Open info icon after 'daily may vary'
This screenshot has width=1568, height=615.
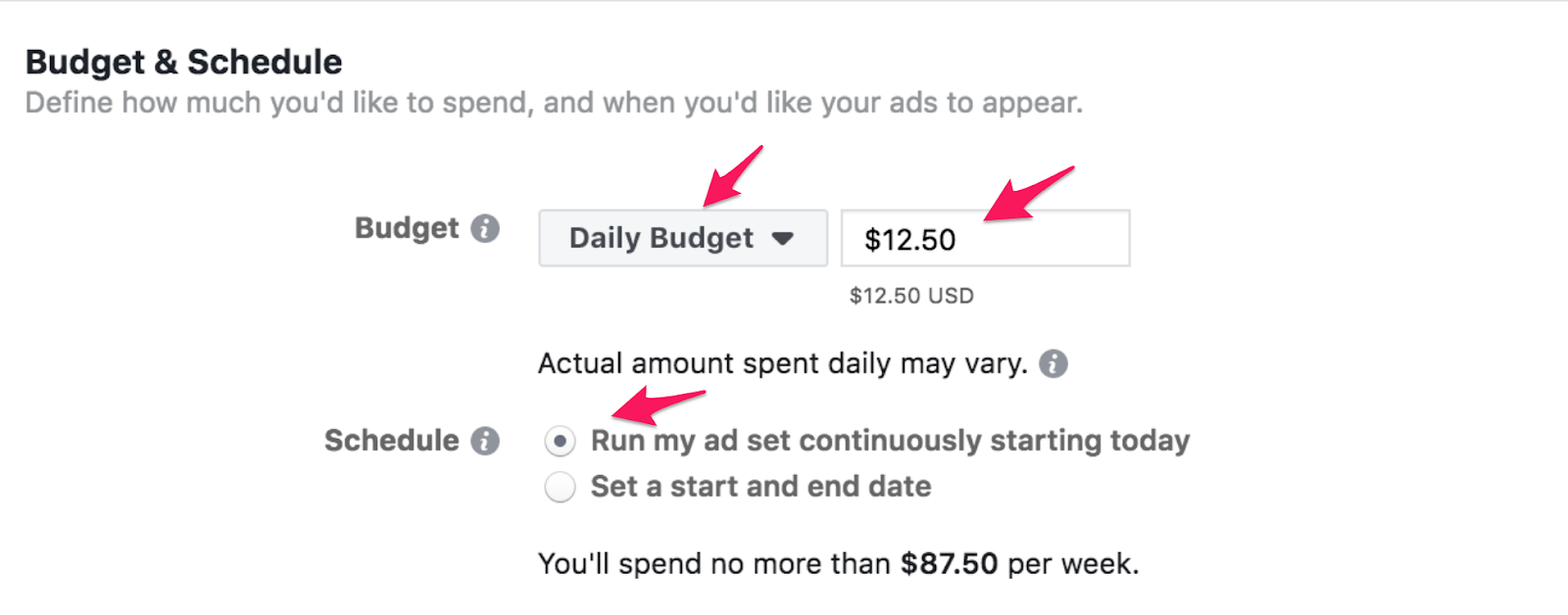1053,364
